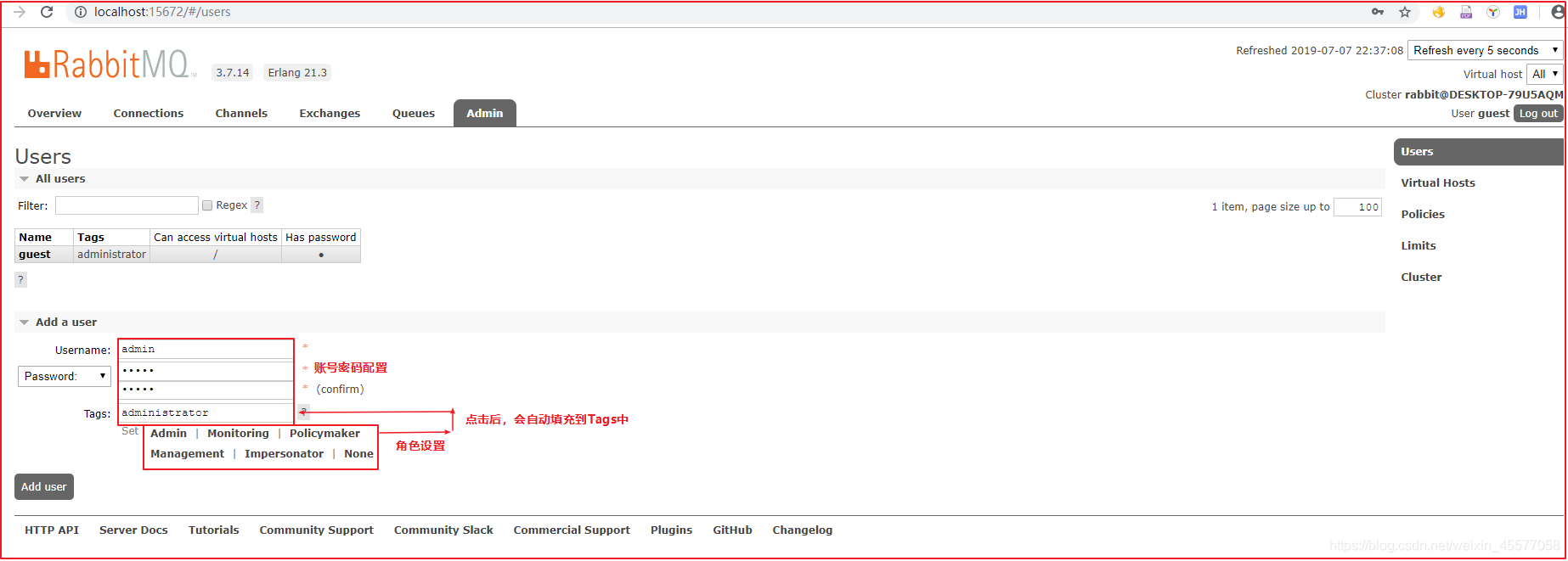Click the Filter input field
Image resolution: width=1568 pixels, height=561 pixels.
pyautogui.click(x=127, y=205)
